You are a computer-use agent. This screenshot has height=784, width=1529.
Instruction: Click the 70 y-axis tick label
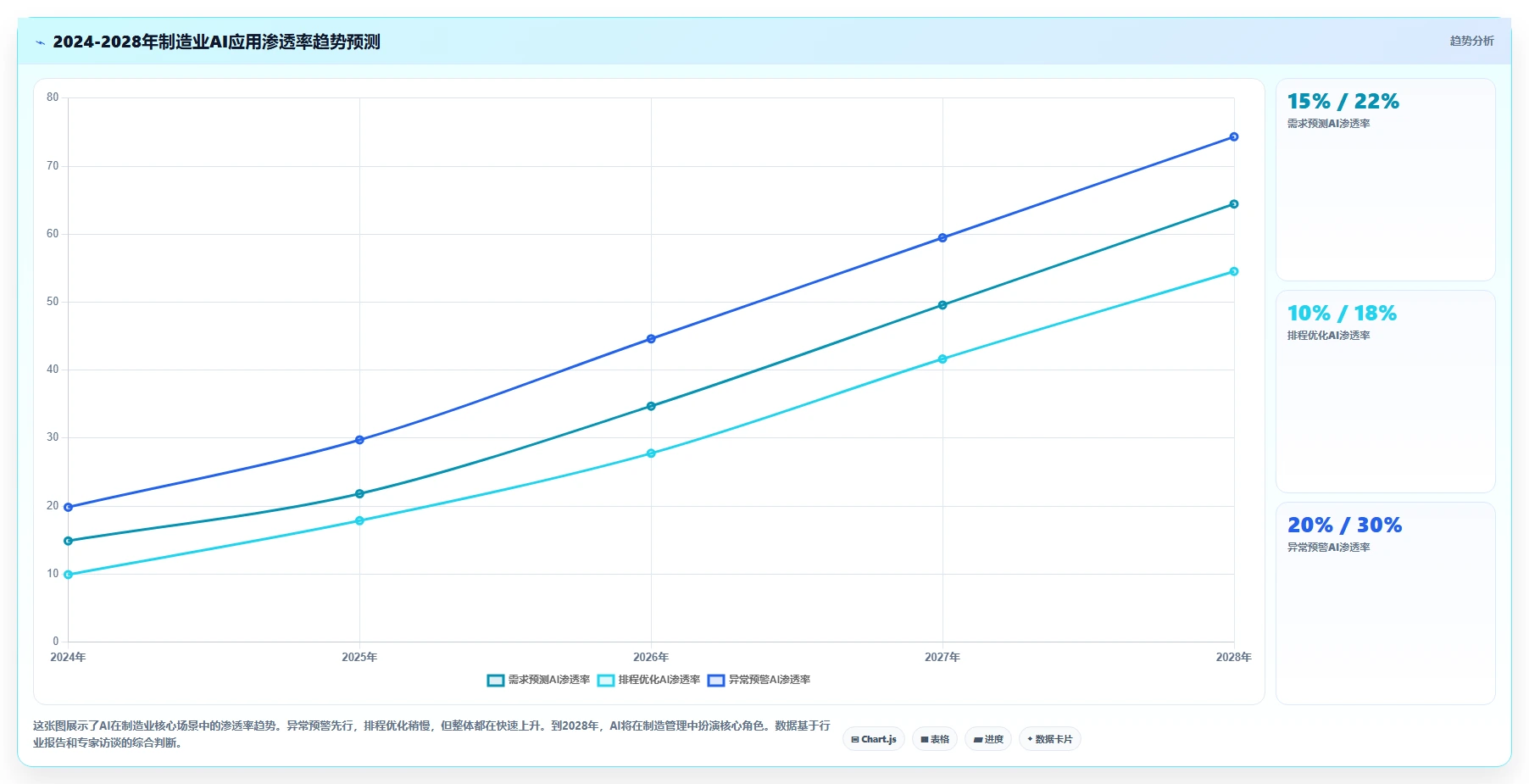pyautogui.click(x=53, y=166)
